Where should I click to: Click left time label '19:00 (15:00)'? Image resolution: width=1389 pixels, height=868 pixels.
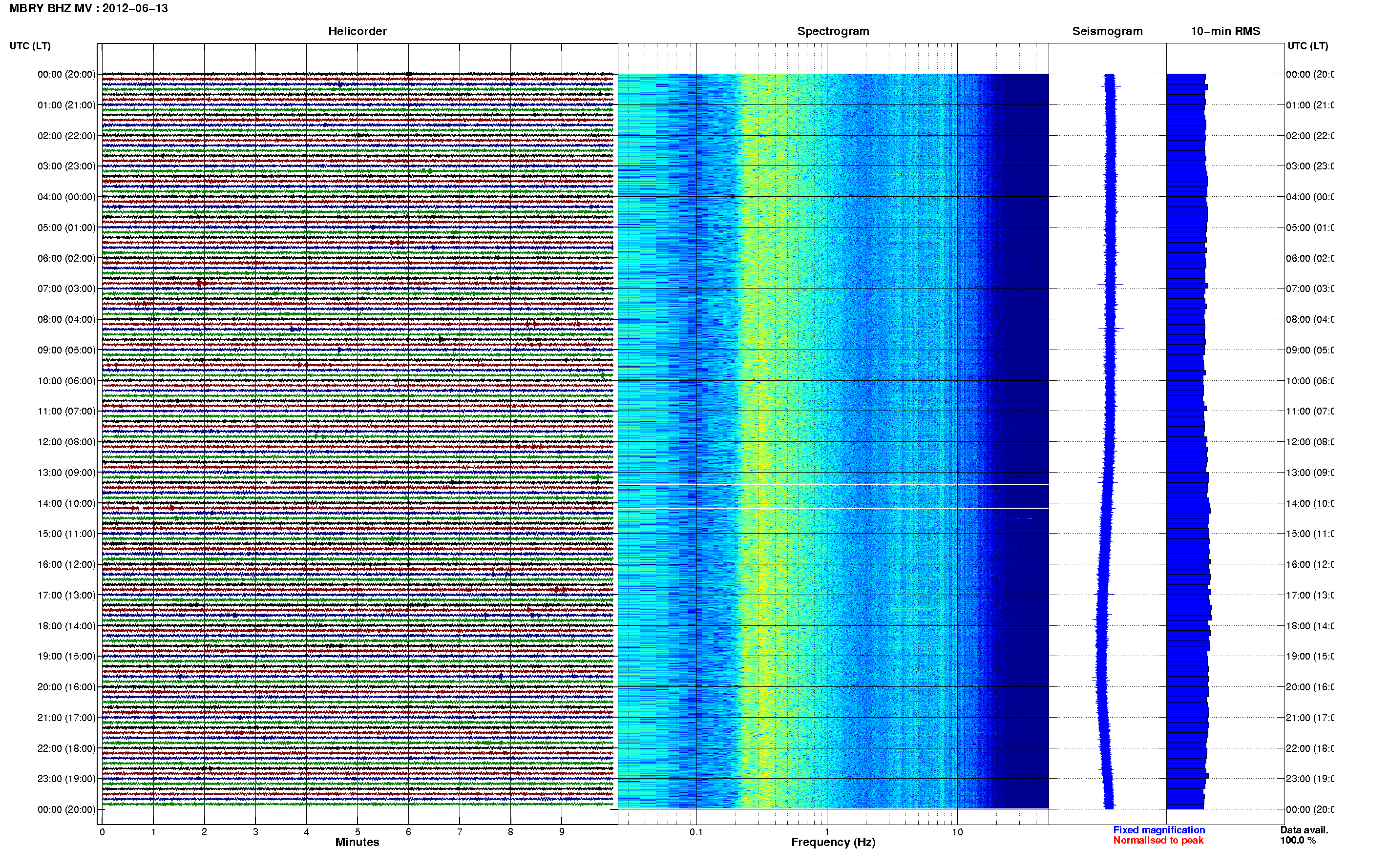tap(66, 656)
